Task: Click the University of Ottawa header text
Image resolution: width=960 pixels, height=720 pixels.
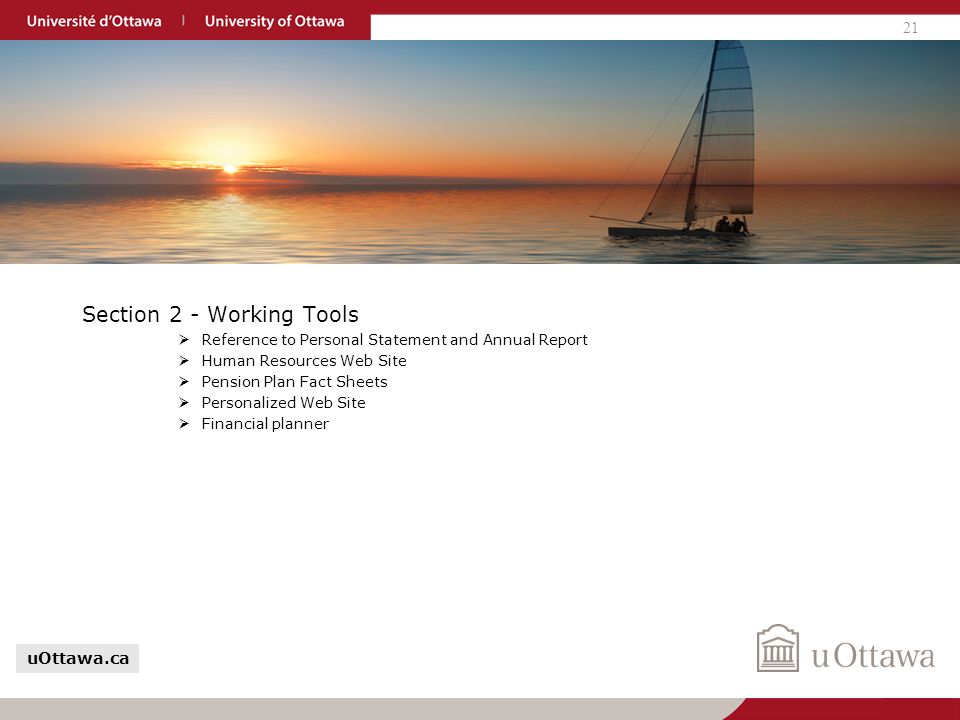Action: point(274,21)
